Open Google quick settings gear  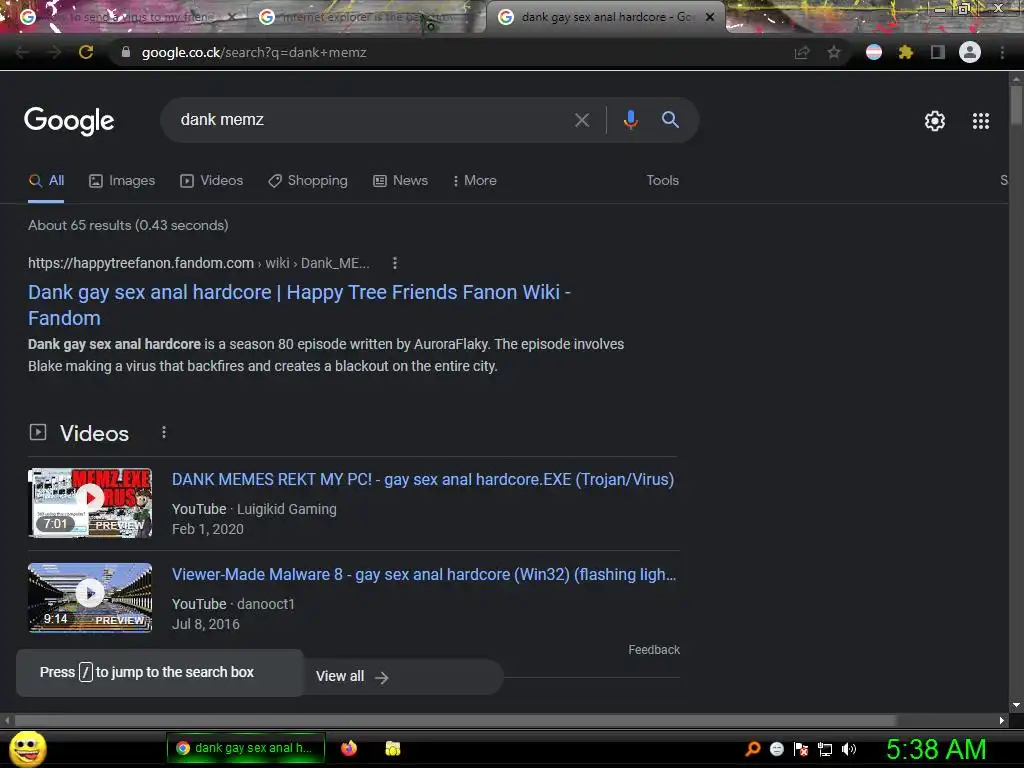(935, 121)
